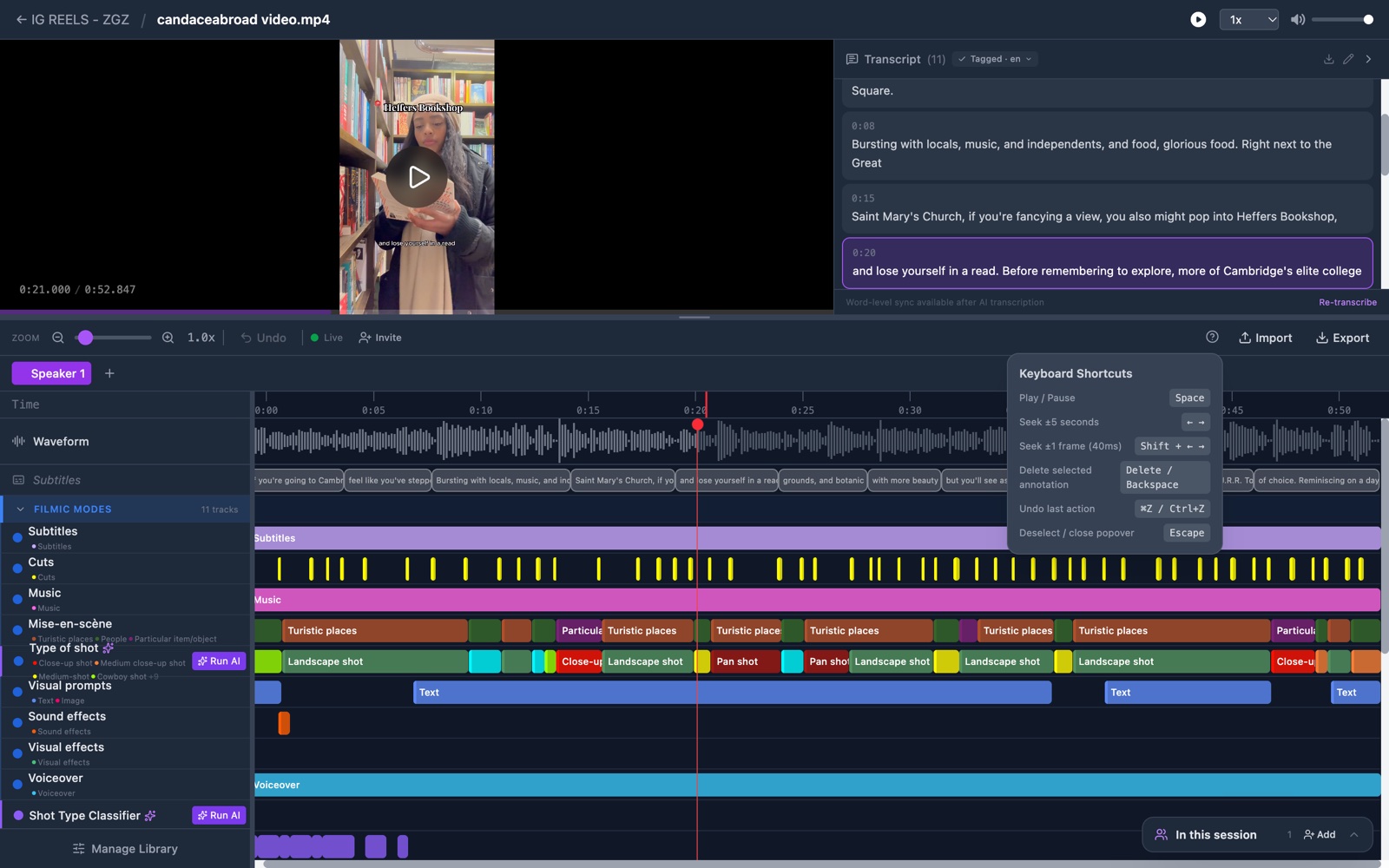Click the Import button

1265,338
